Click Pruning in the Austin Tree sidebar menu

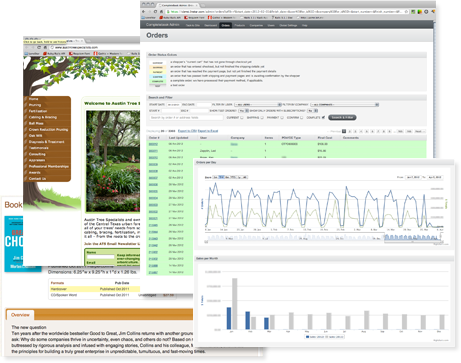click(35, 105)
